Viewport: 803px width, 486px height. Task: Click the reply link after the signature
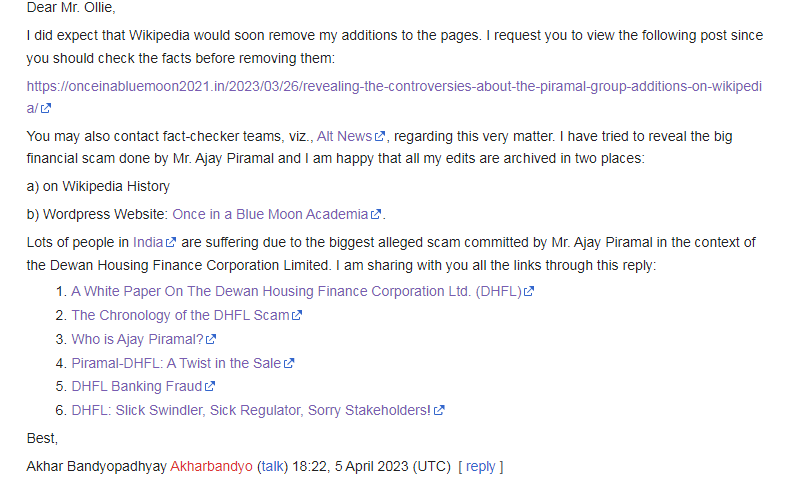point(480,466)
